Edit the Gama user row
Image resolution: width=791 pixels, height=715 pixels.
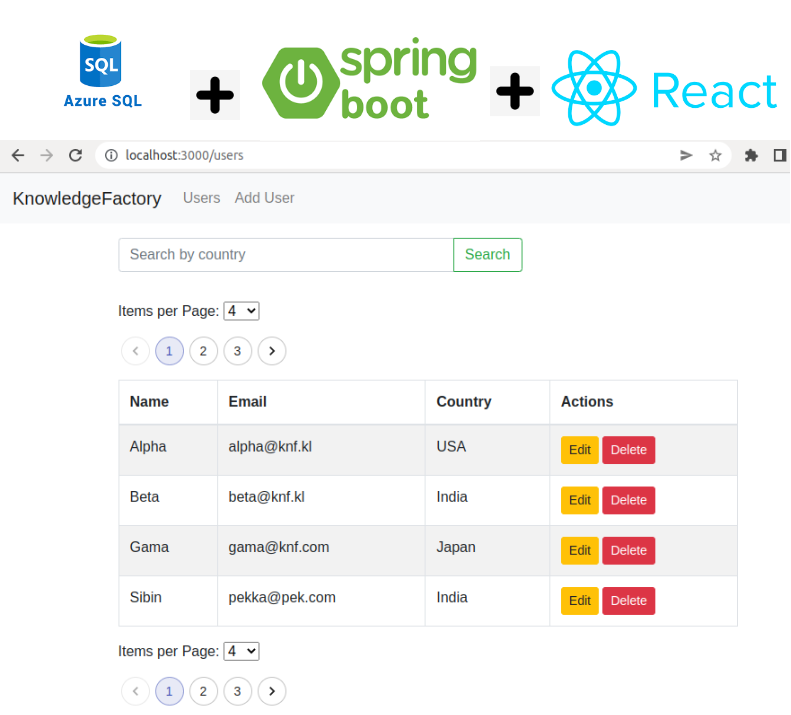(580, 551)
